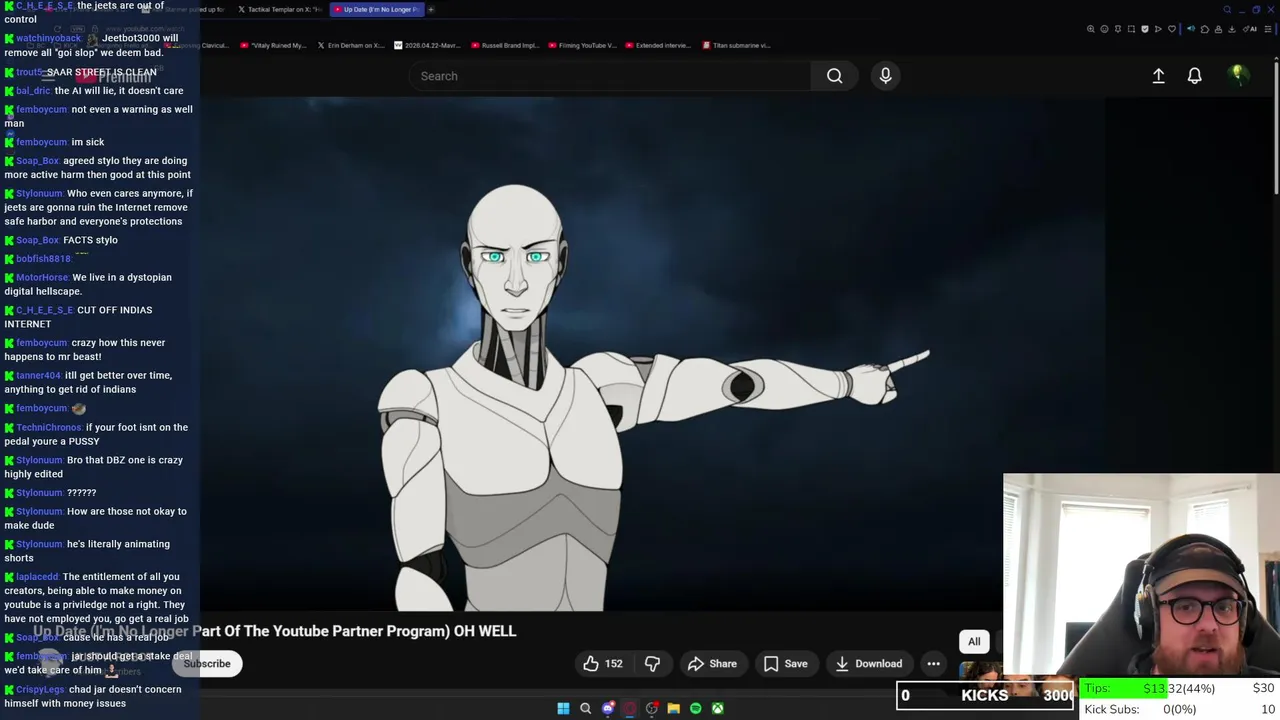The width and height of the screenshot is (1280, 720).
Task: Click the browser emoji face icon
Action: coord(1104,29)
